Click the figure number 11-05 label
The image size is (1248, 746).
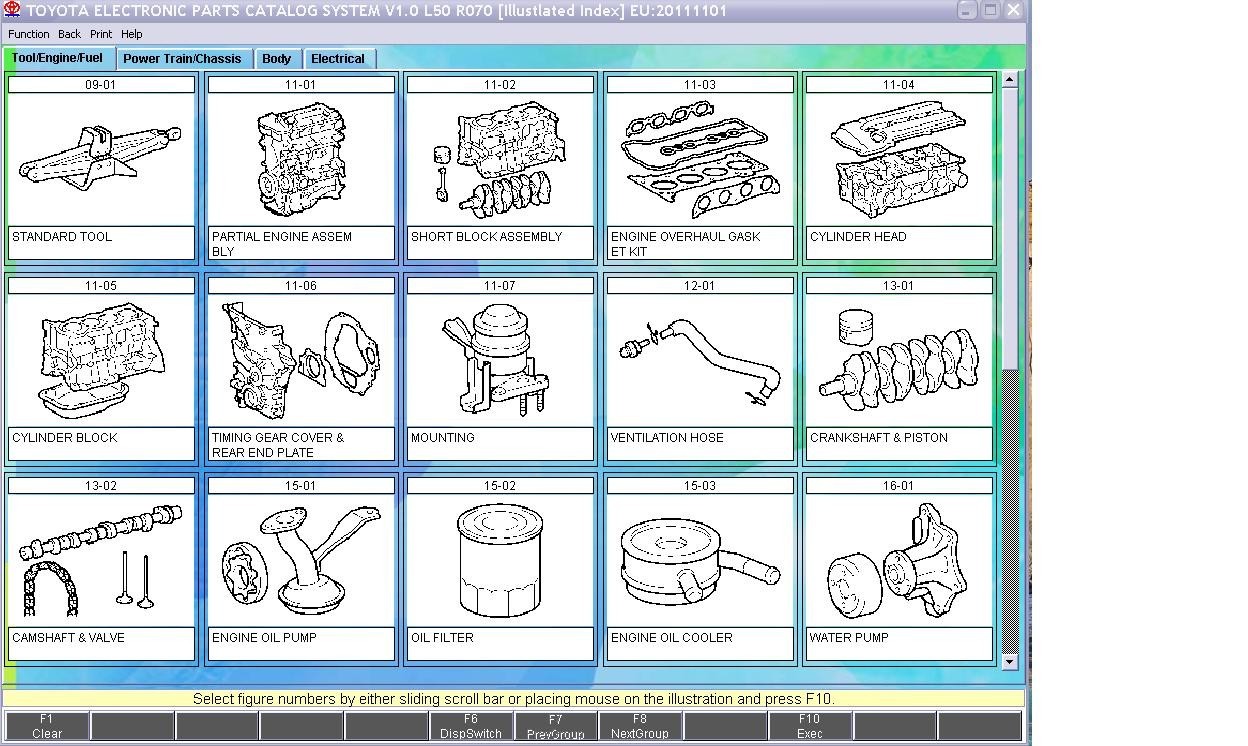(x=101, y=286)
